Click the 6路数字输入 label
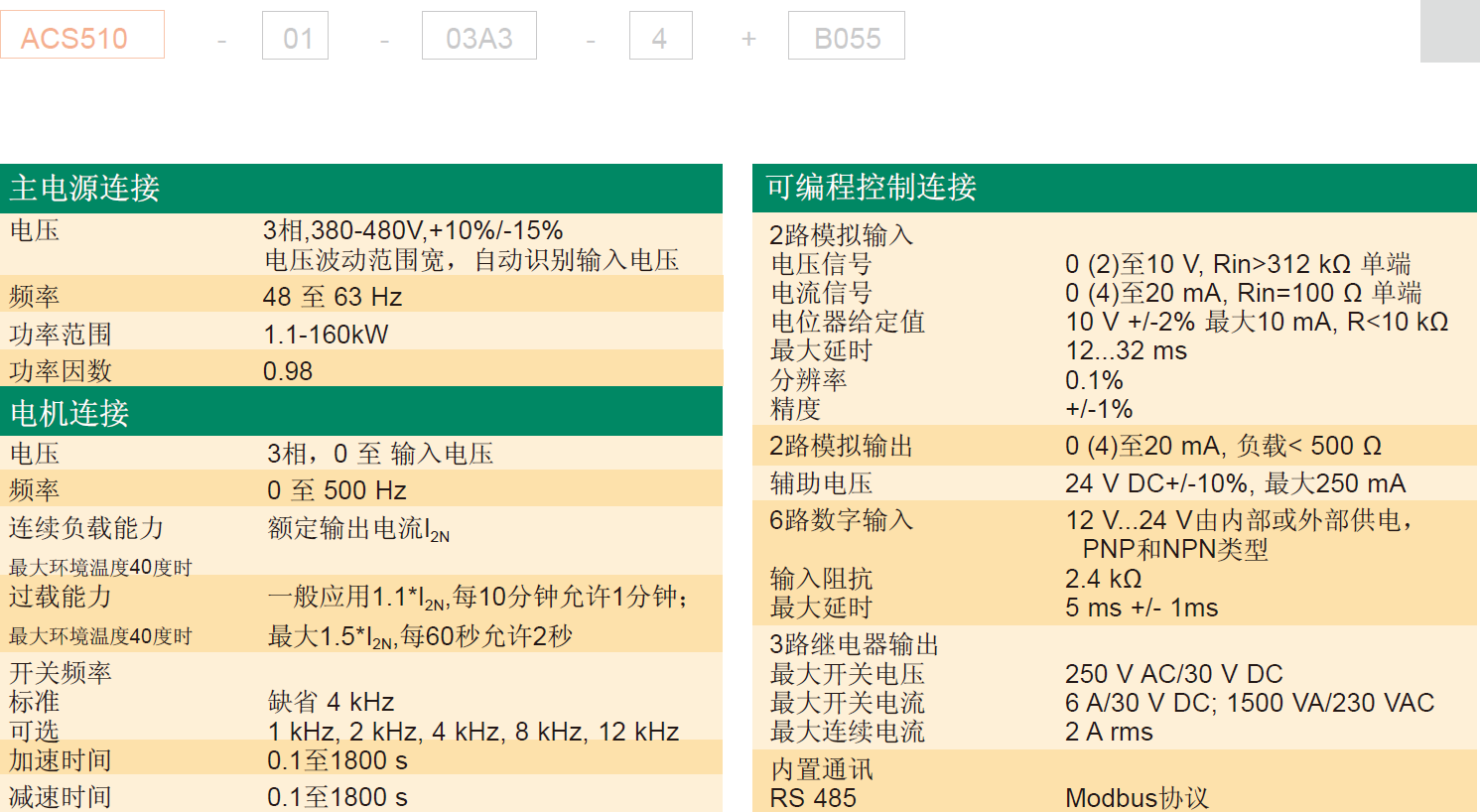This screenshot has width=1480, height=812. click(x=842, y=520)
